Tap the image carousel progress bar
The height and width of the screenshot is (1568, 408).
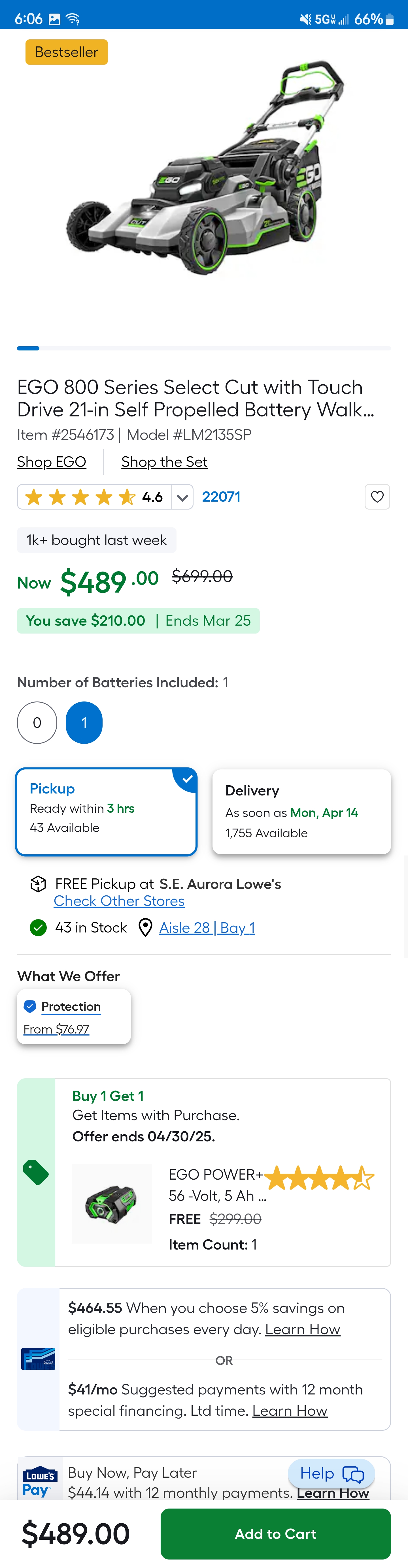pyautogui.click(x=204, y=348)
